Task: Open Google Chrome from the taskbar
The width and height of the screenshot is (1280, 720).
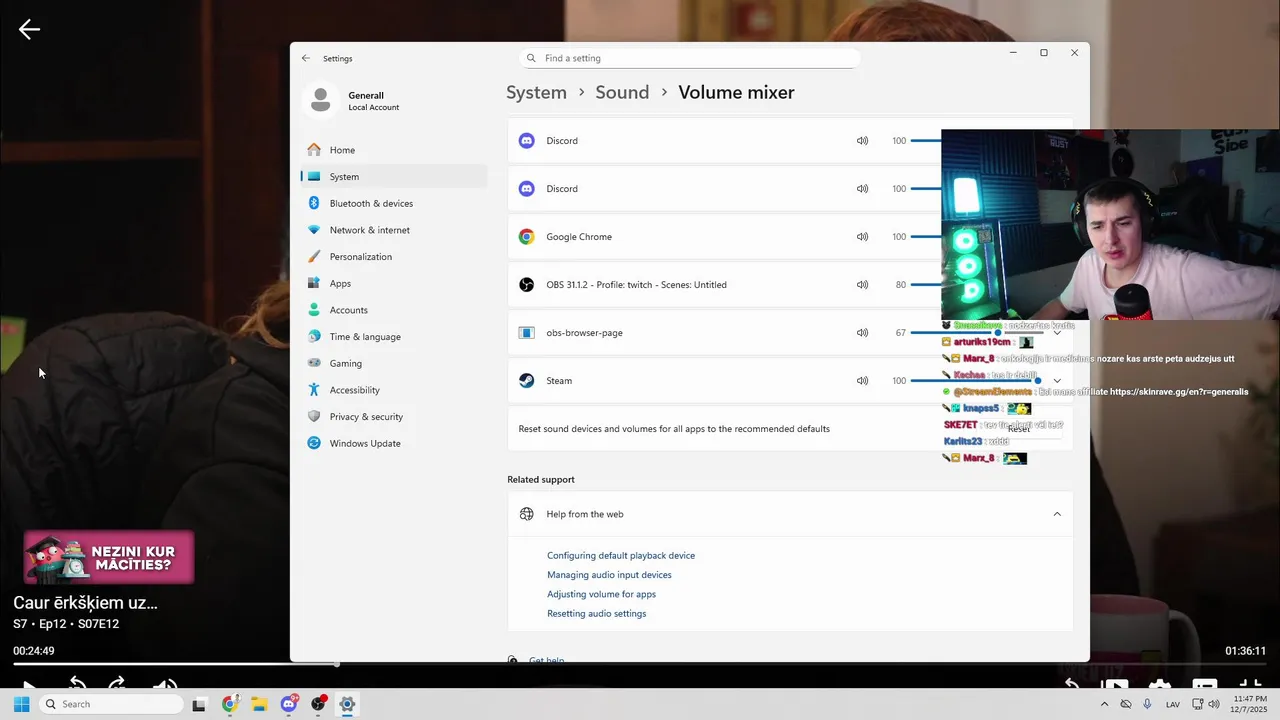Action: [x=229, y=705]
